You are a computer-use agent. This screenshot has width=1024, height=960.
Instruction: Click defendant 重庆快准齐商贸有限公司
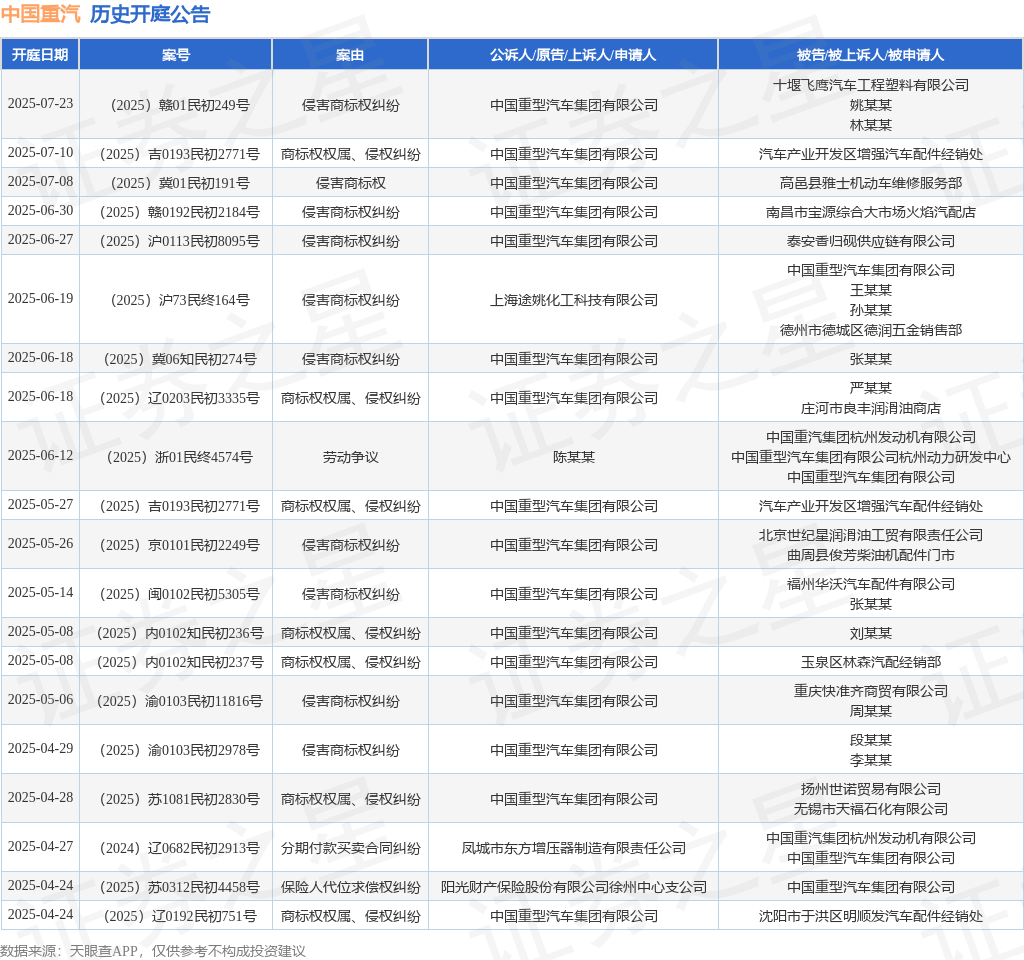click(871, 691)
